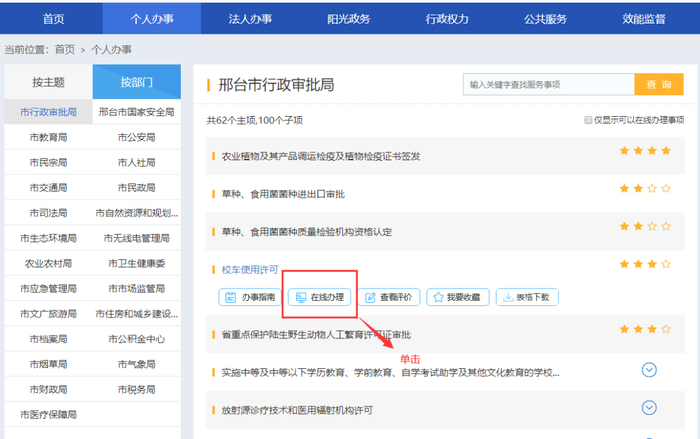The height and width of the screenshot is (439, 700).
Task: Select 市自然资源和规划 department
Action: tap(137, 213)
